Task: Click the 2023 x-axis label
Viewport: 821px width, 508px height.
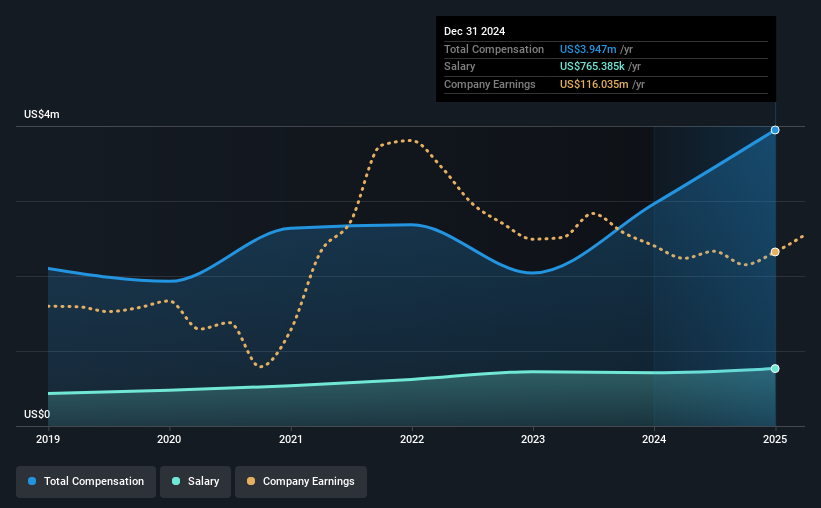Action: coord(533,439)
